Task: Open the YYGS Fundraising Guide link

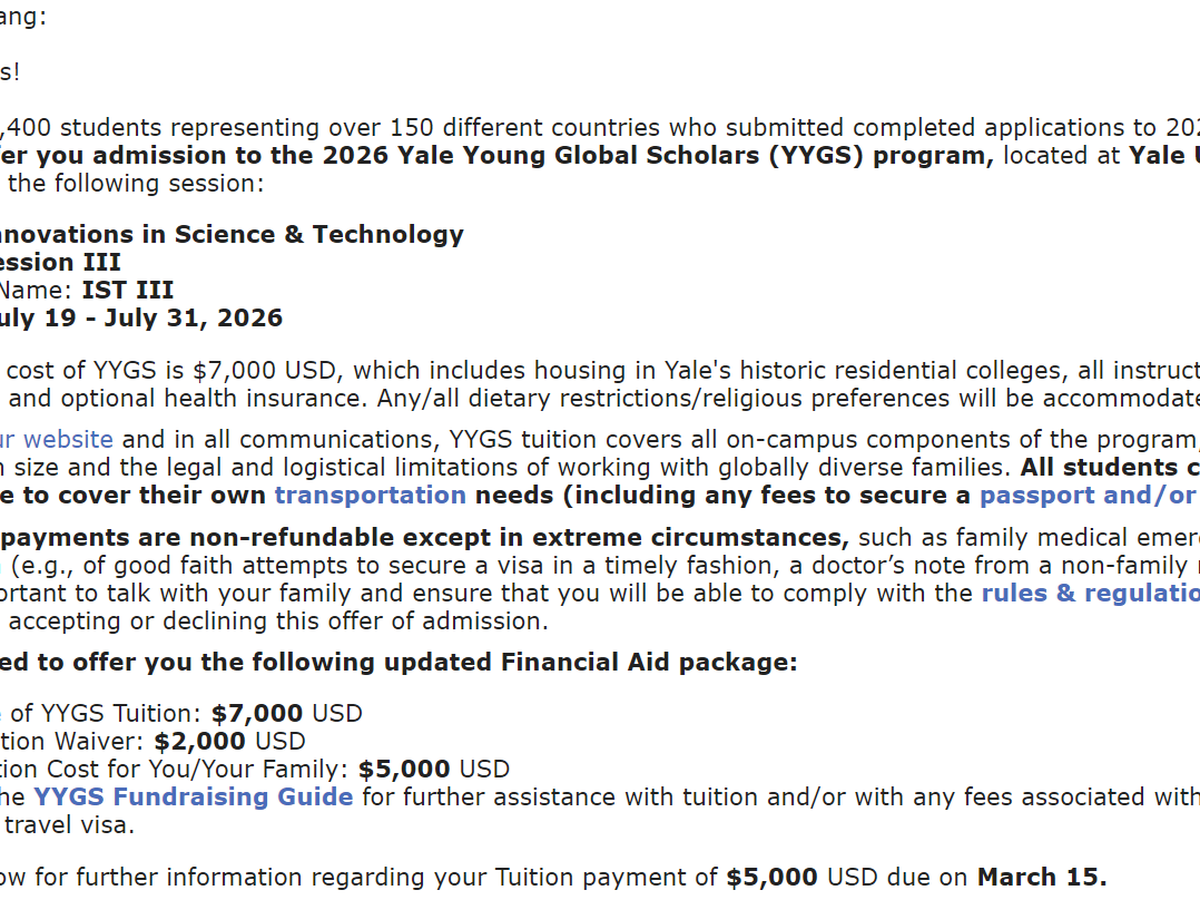Action: [x=193, y=797]
